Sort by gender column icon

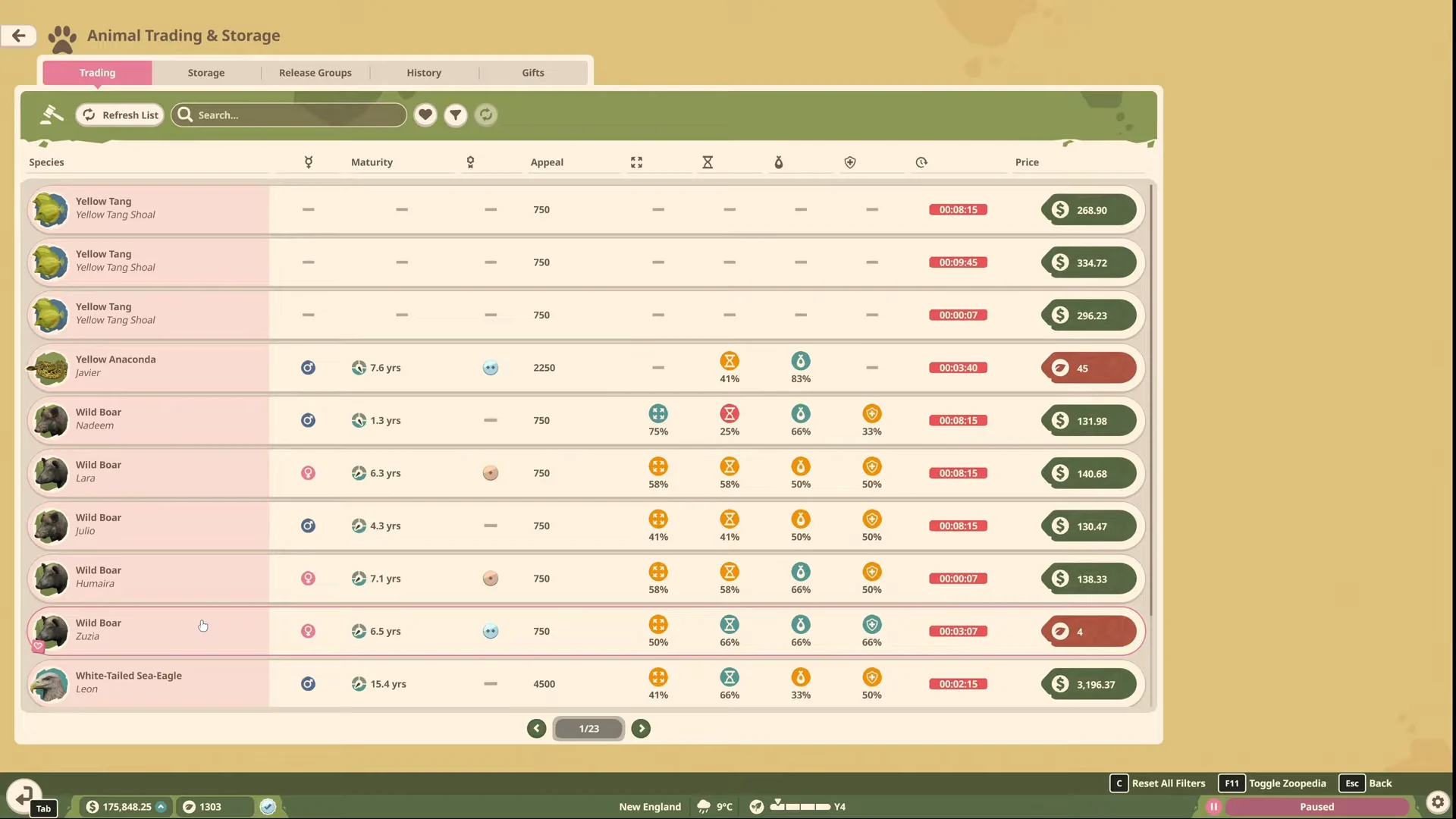(309, 162)
